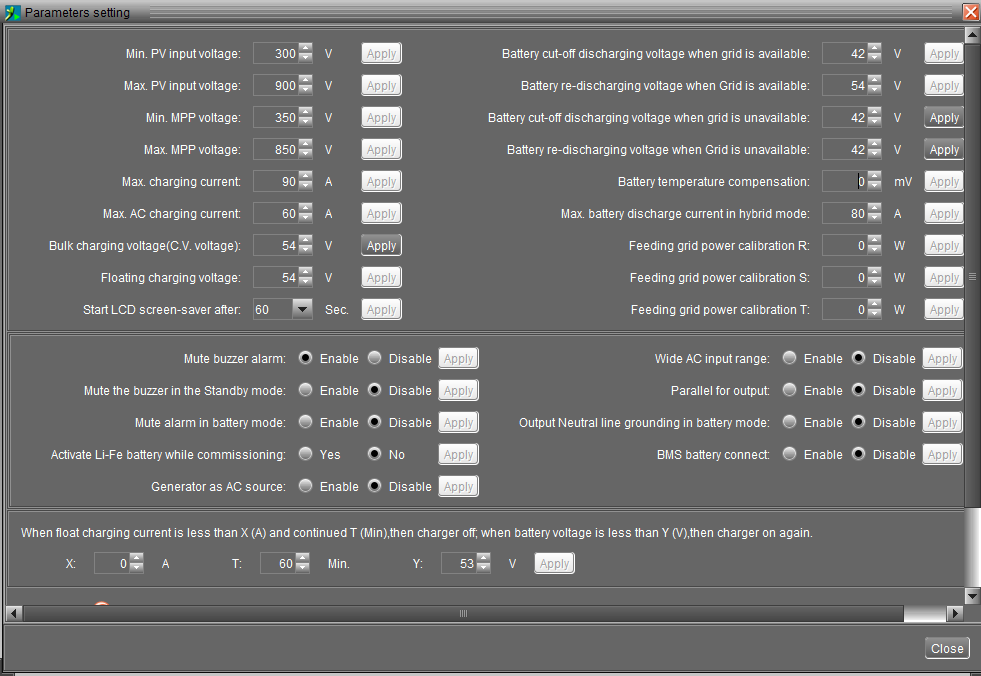This screenshot has height=676, width=981.
Task: Apply battery re-discharging voltage when grid unavailable
Action: (x=944, y=150)
